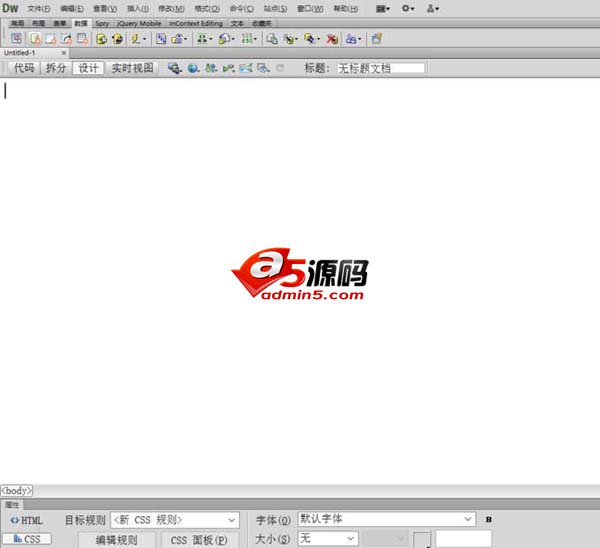Image resolution: width=600 pixels, height=548 pixels.
Task: Open the person-shaped Site menu icon
Action: [x=433, y=8]
